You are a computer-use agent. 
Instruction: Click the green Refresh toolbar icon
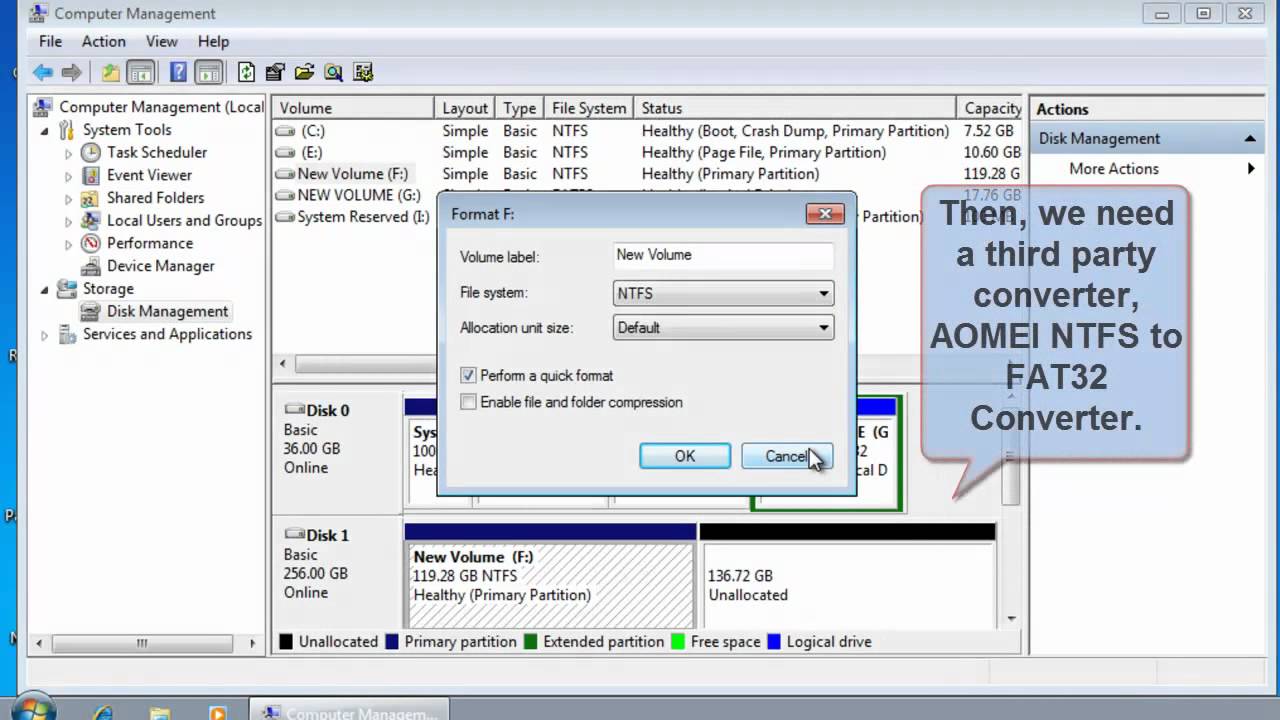click(x=246, y=72)
